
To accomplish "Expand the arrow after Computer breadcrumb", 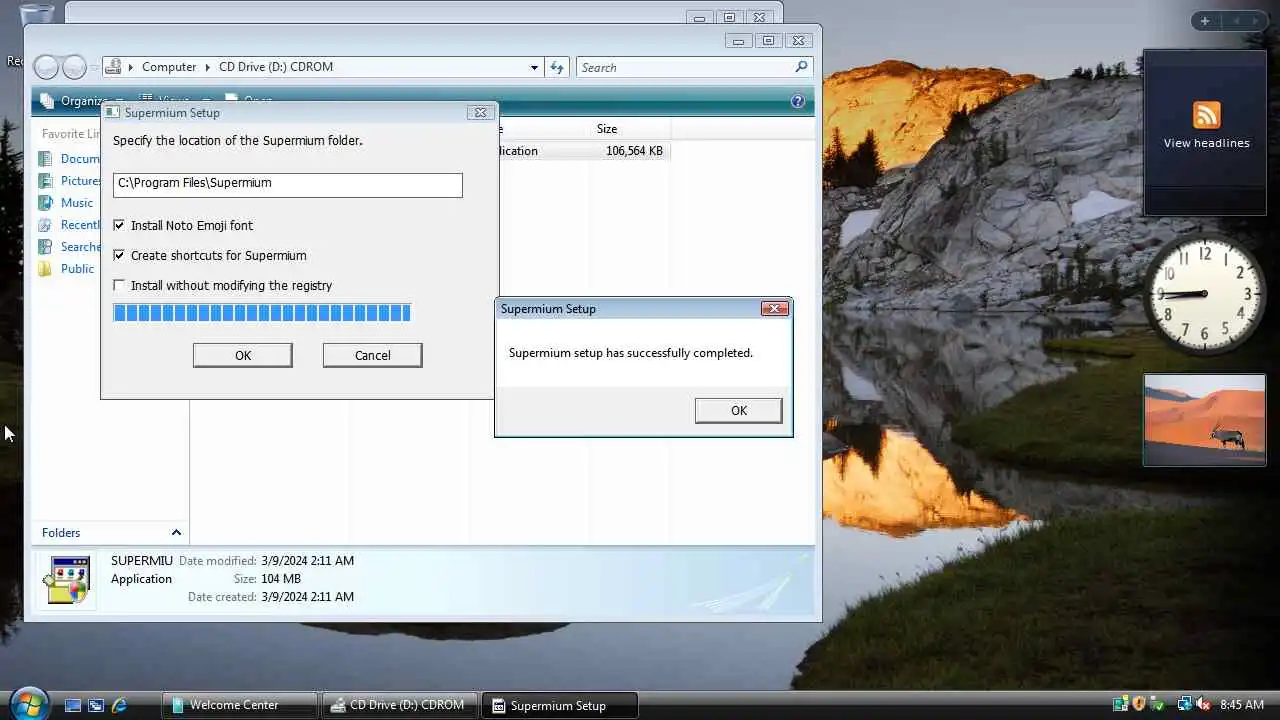I will pos(209,67).
